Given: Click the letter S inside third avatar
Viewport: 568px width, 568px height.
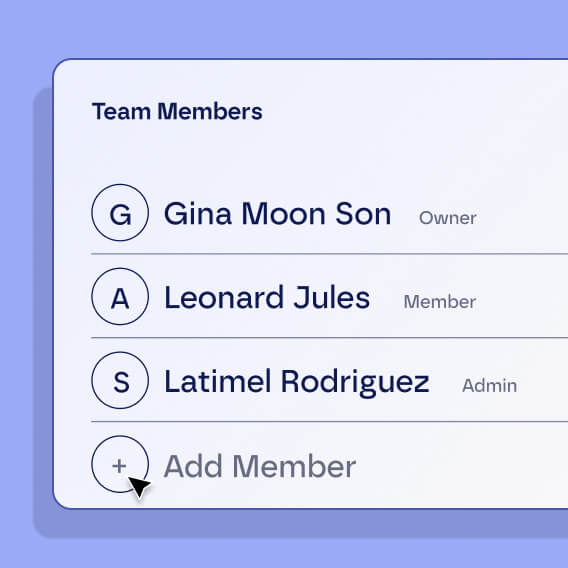Looking at the screenshot, I should pyautogui.click(x=121, y=383).
